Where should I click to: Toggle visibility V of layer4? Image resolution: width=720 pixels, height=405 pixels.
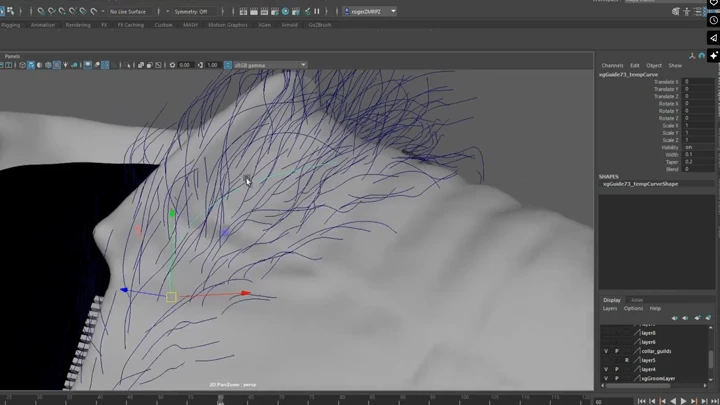tap(606, 370)
